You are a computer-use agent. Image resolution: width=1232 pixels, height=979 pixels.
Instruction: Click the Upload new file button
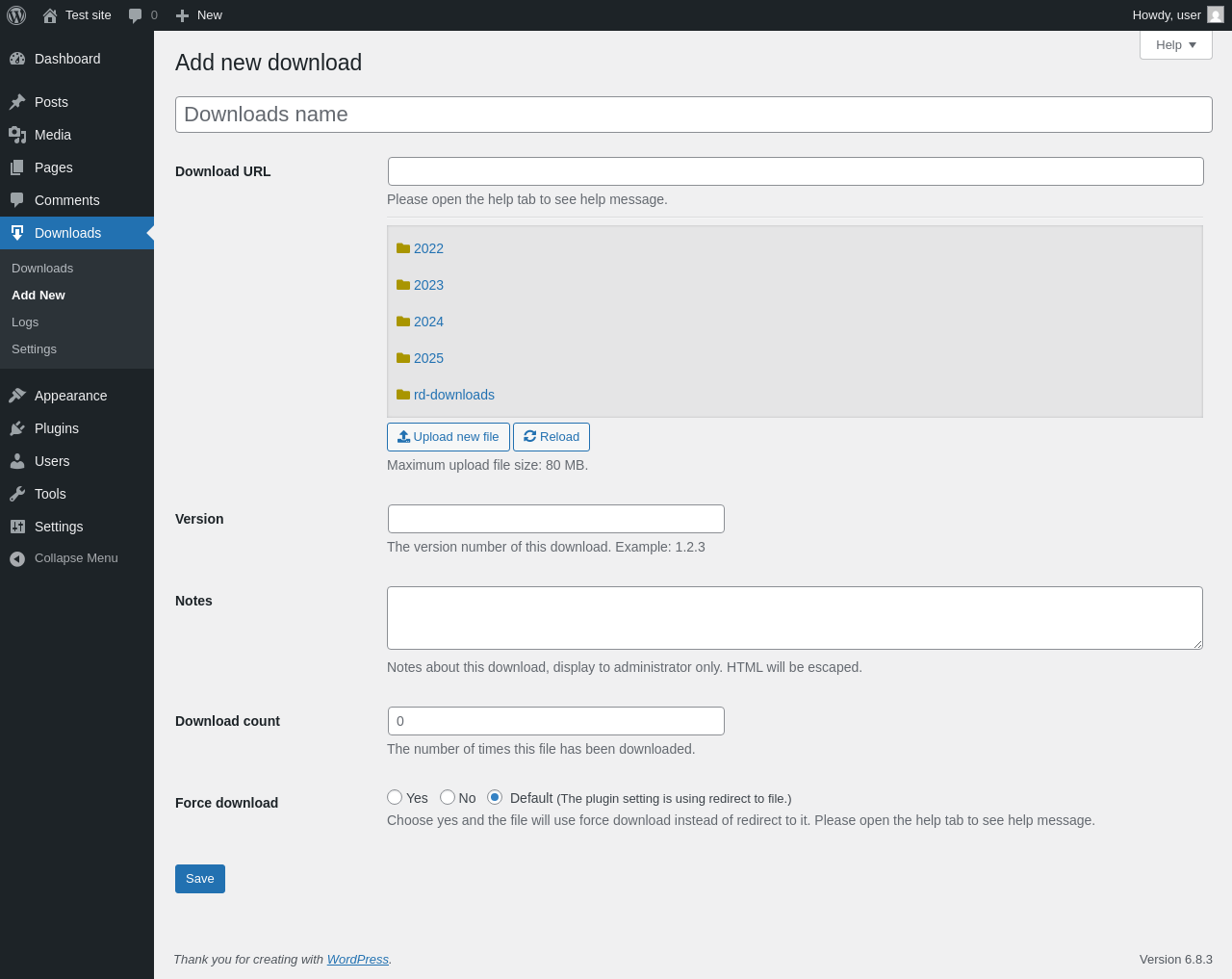pyautogui.click(x=449, y=437)
